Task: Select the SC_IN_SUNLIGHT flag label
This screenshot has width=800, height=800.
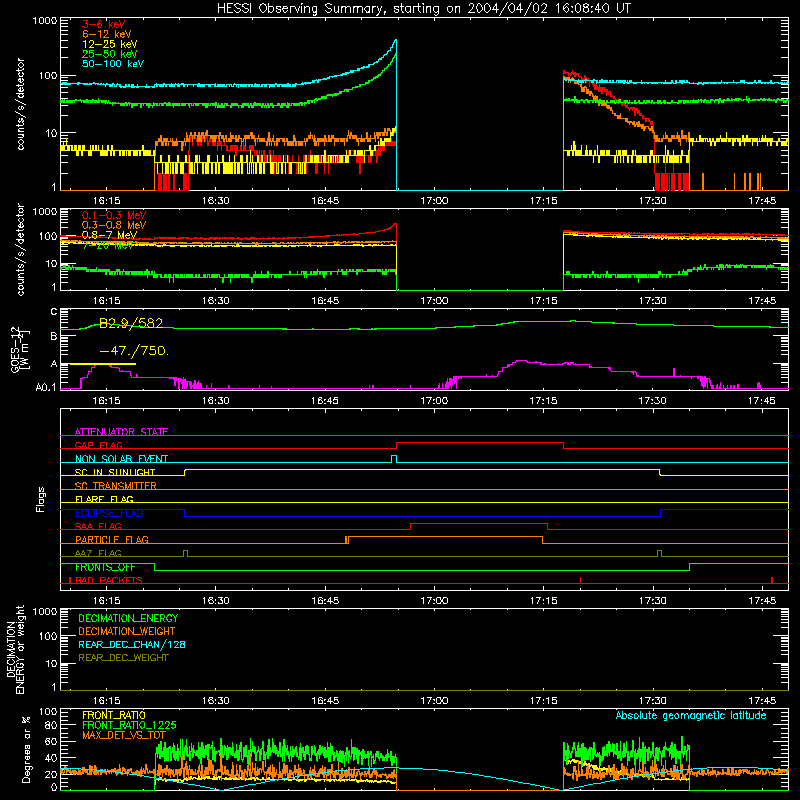Action: (115, 472)
